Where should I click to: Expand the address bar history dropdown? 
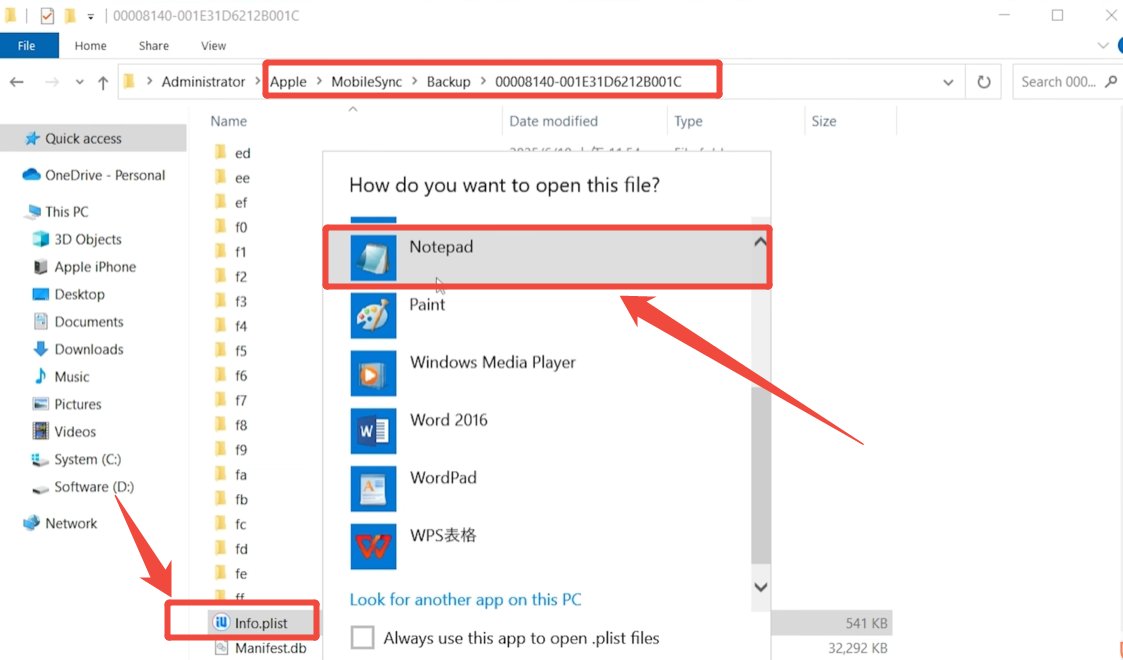coord(948,82)
